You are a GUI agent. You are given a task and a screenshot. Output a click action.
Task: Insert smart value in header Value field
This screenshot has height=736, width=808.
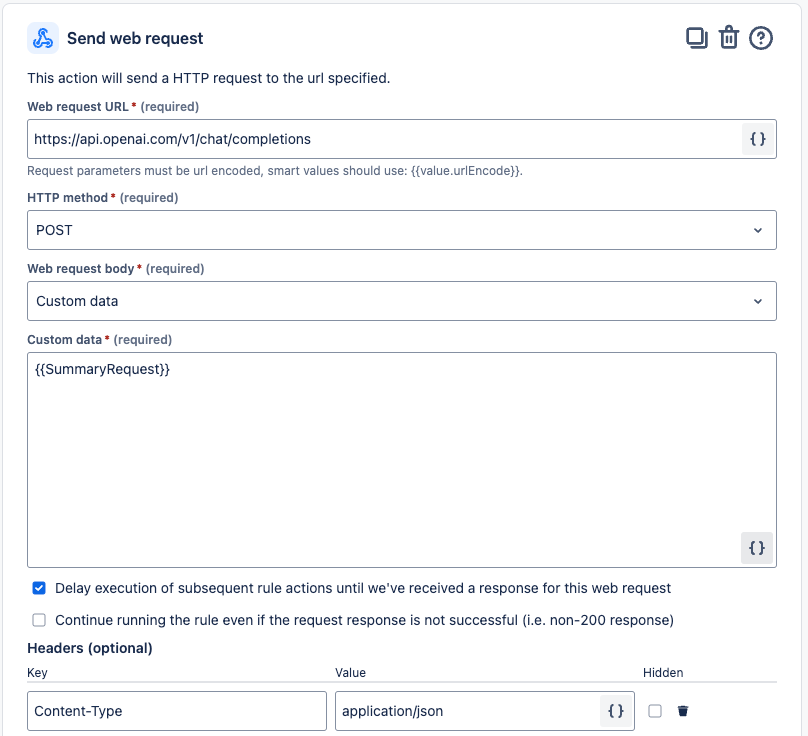pyautogui.click(x=616, y=711)
